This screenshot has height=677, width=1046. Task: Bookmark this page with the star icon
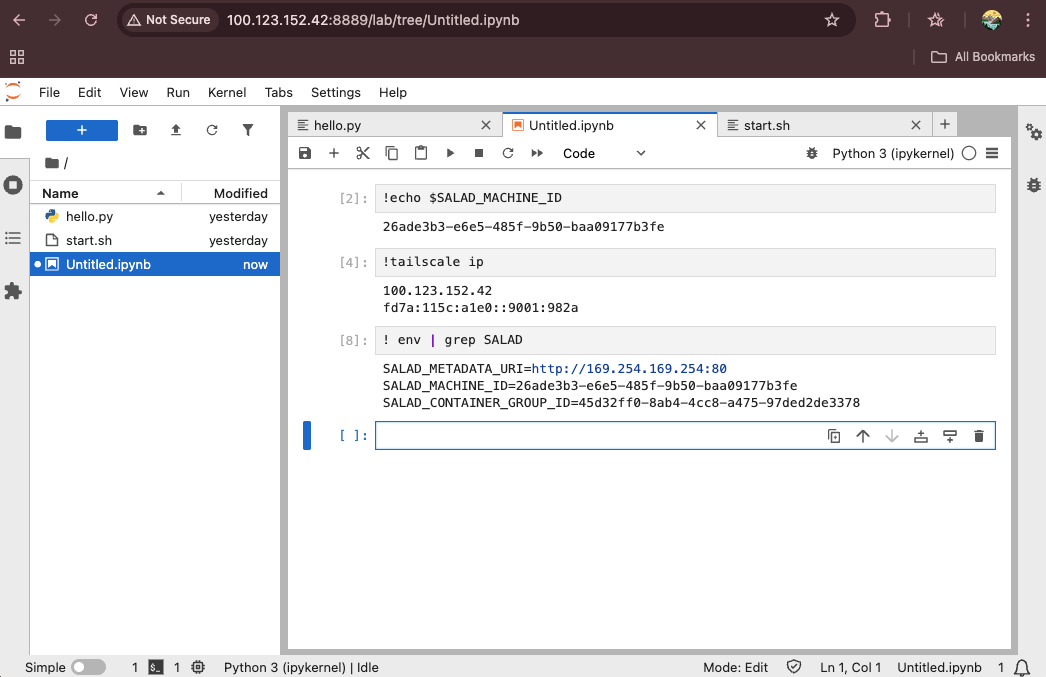tap(832, 20)
